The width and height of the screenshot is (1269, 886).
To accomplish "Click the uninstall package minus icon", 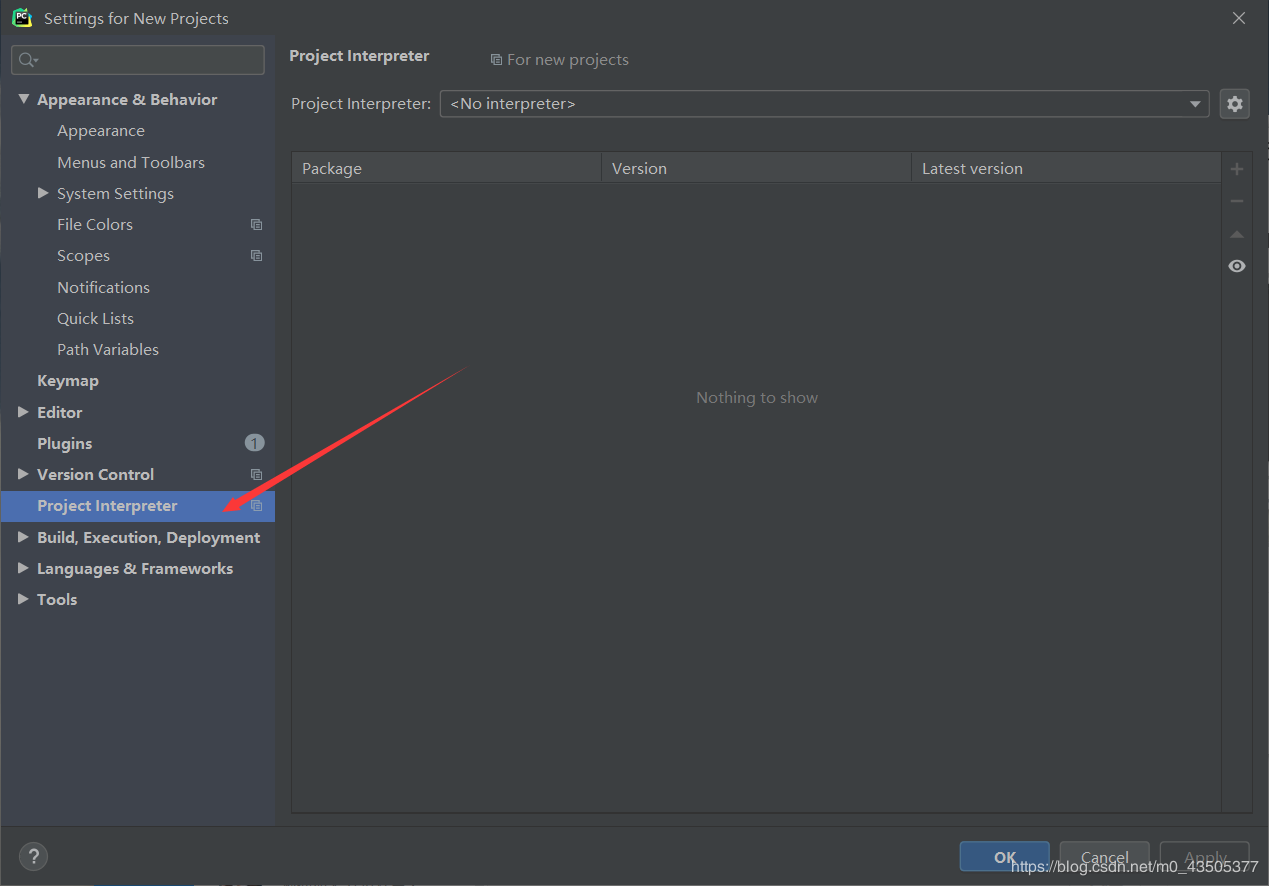I will point(1237,201).
